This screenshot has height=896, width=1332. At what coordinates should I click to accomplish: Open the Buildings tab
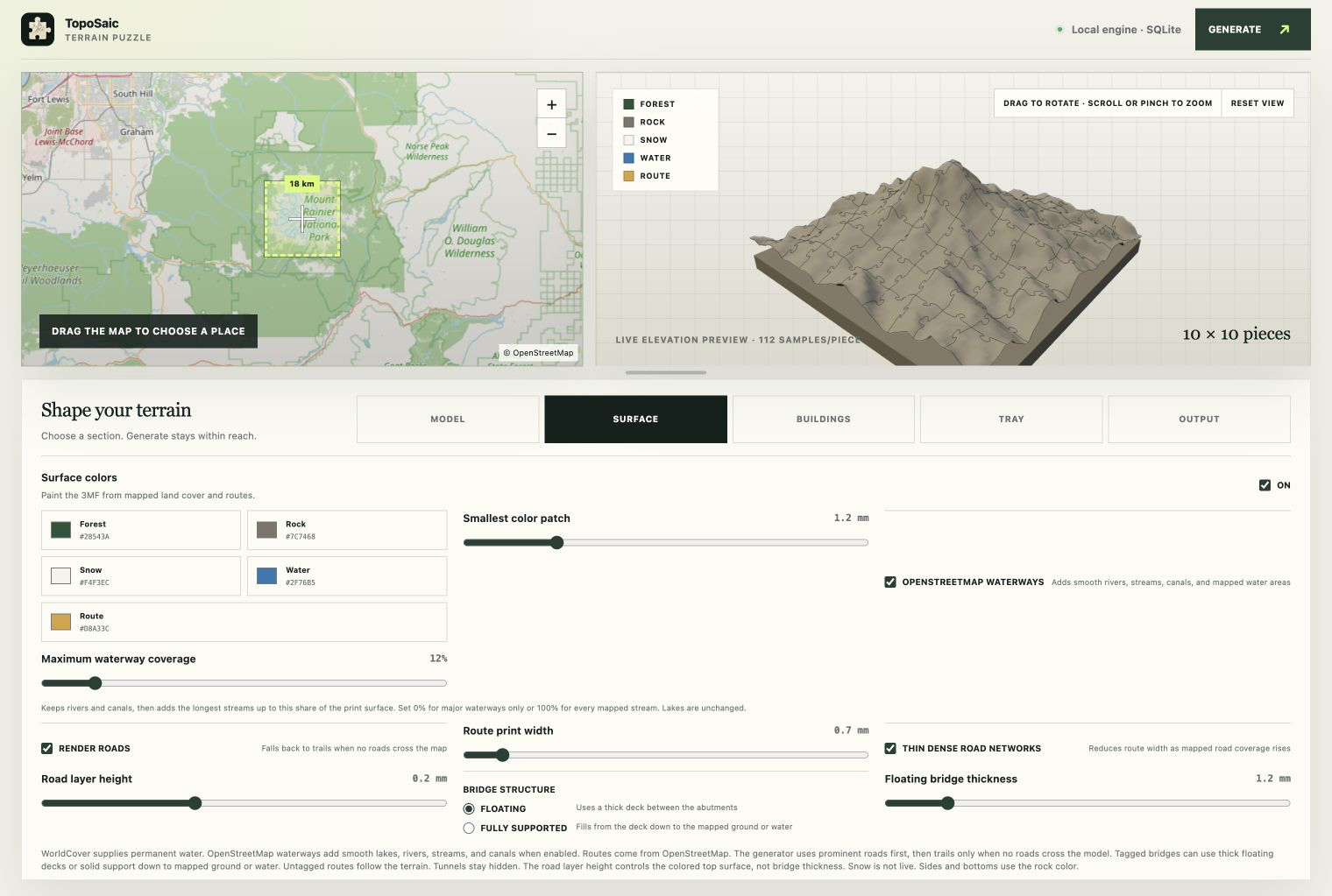coord(823,419)
